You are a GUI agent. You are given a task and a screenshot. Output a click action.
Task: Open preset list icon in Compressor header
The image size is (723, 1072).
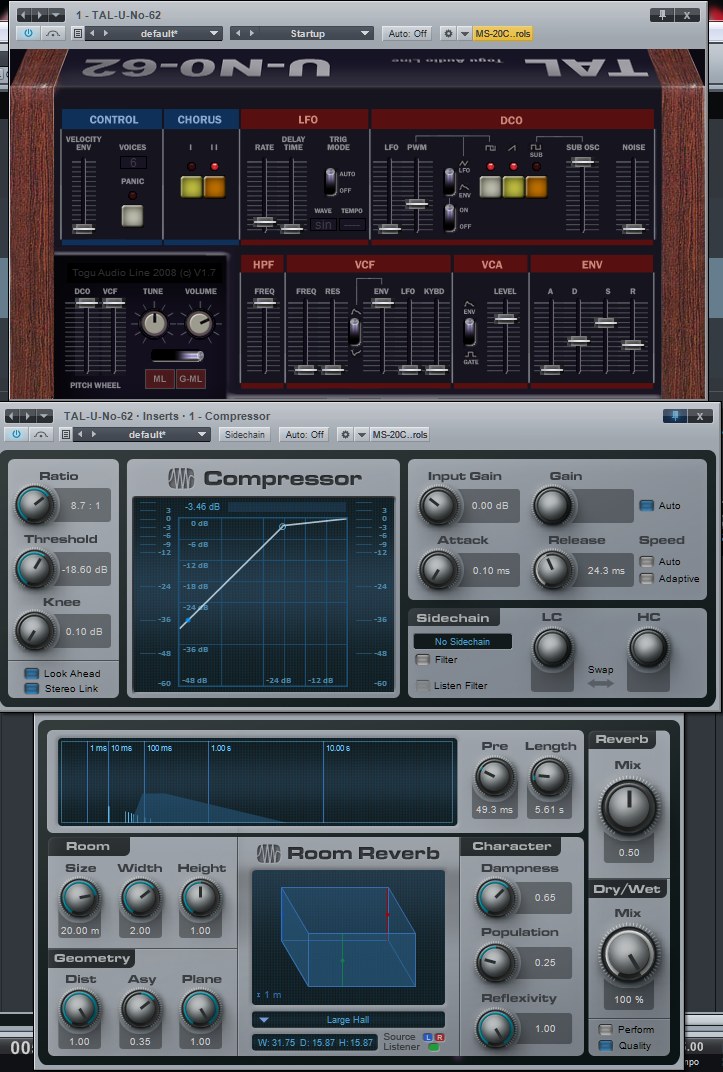tap(66, 434)
